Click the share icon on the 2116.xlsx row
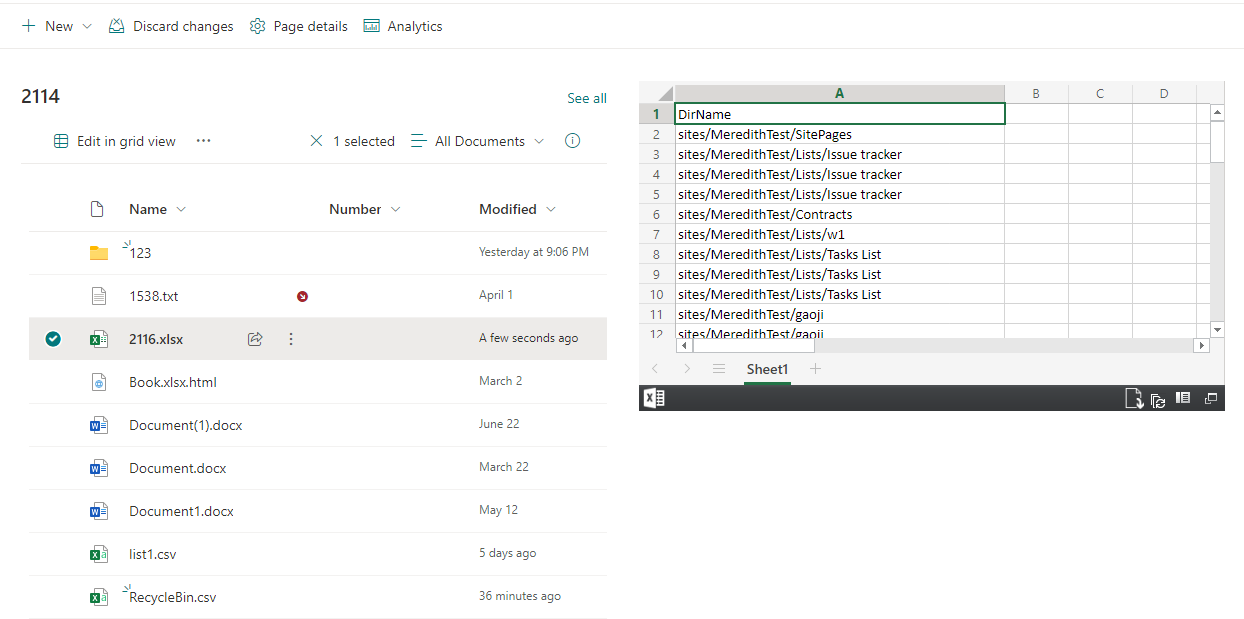The image size is (1244, 619). (255, 339)
